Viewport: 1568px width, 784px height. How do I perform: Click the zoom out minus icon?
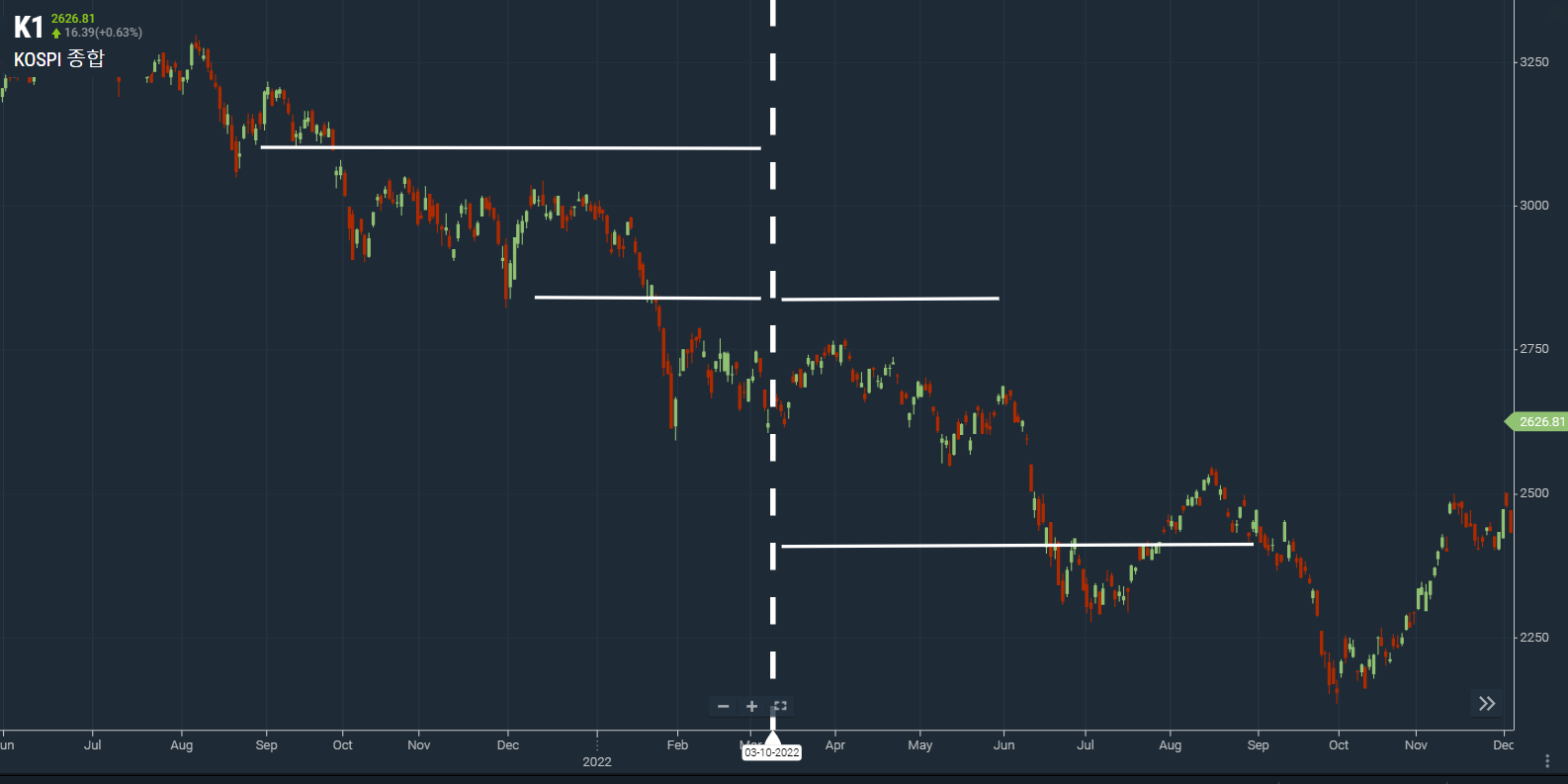pyautogui.click(x=724, y=706)
